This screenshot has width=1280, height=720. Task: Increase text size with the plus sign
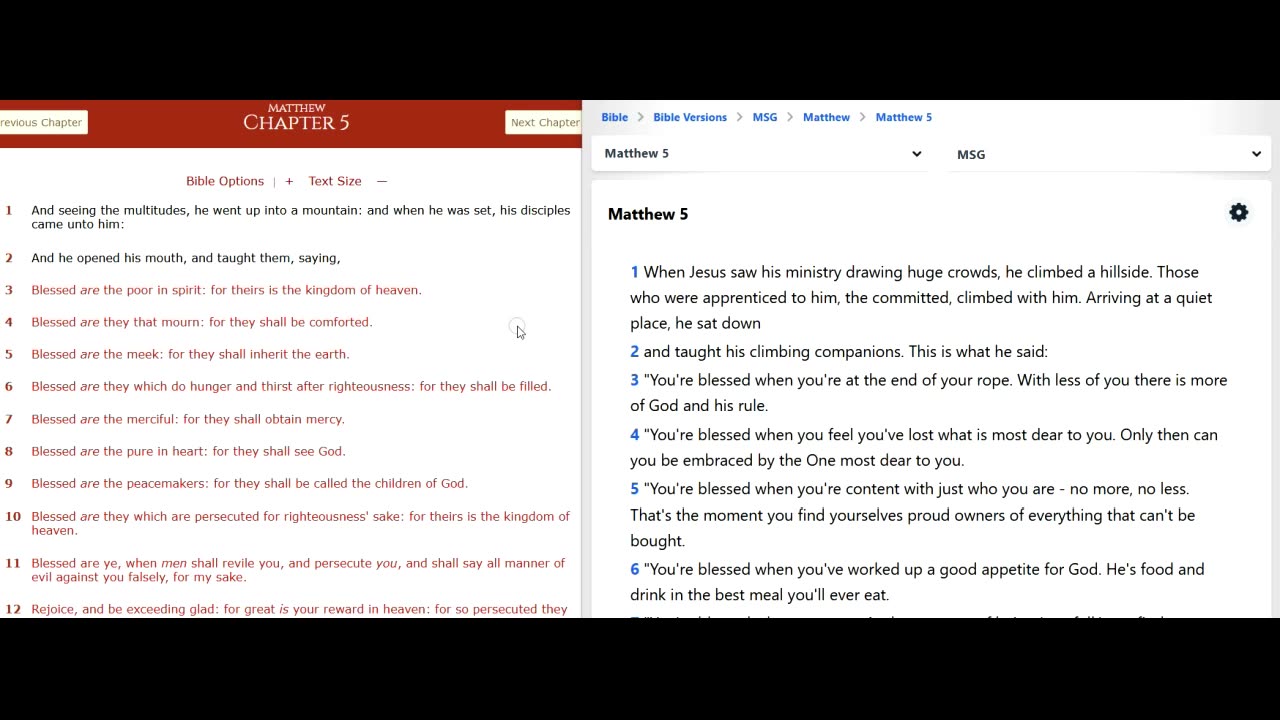pos(289,181)
